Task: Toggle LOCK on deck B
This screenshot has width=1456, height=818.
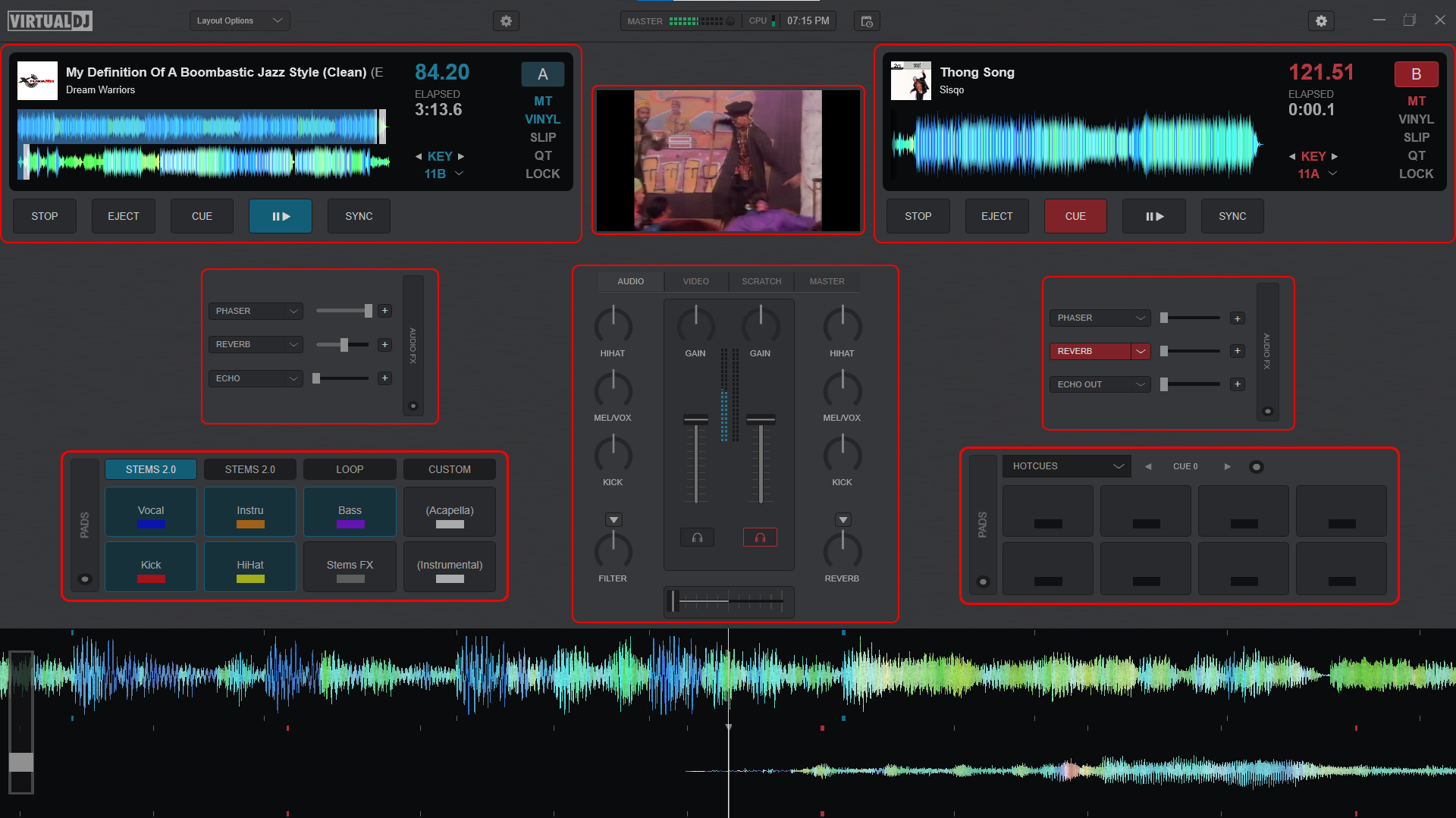Action: click(x=1417, y=174)
